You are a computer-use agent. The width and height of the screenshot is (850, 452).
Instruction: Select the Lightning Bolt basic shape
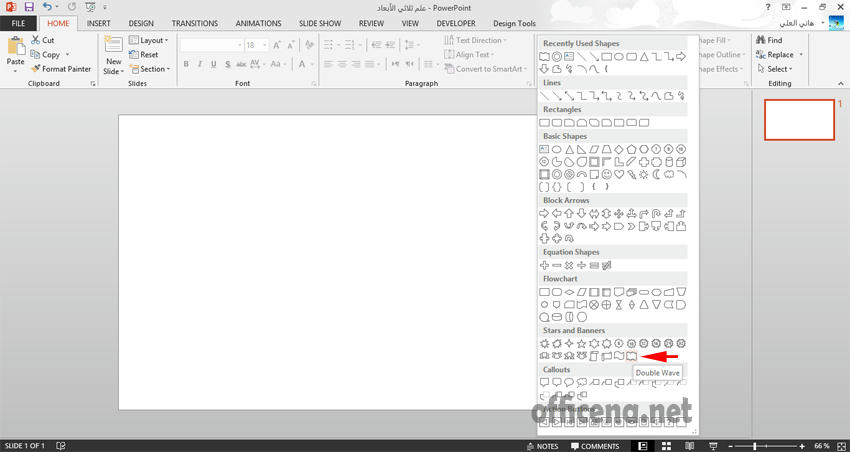(632, 174)
